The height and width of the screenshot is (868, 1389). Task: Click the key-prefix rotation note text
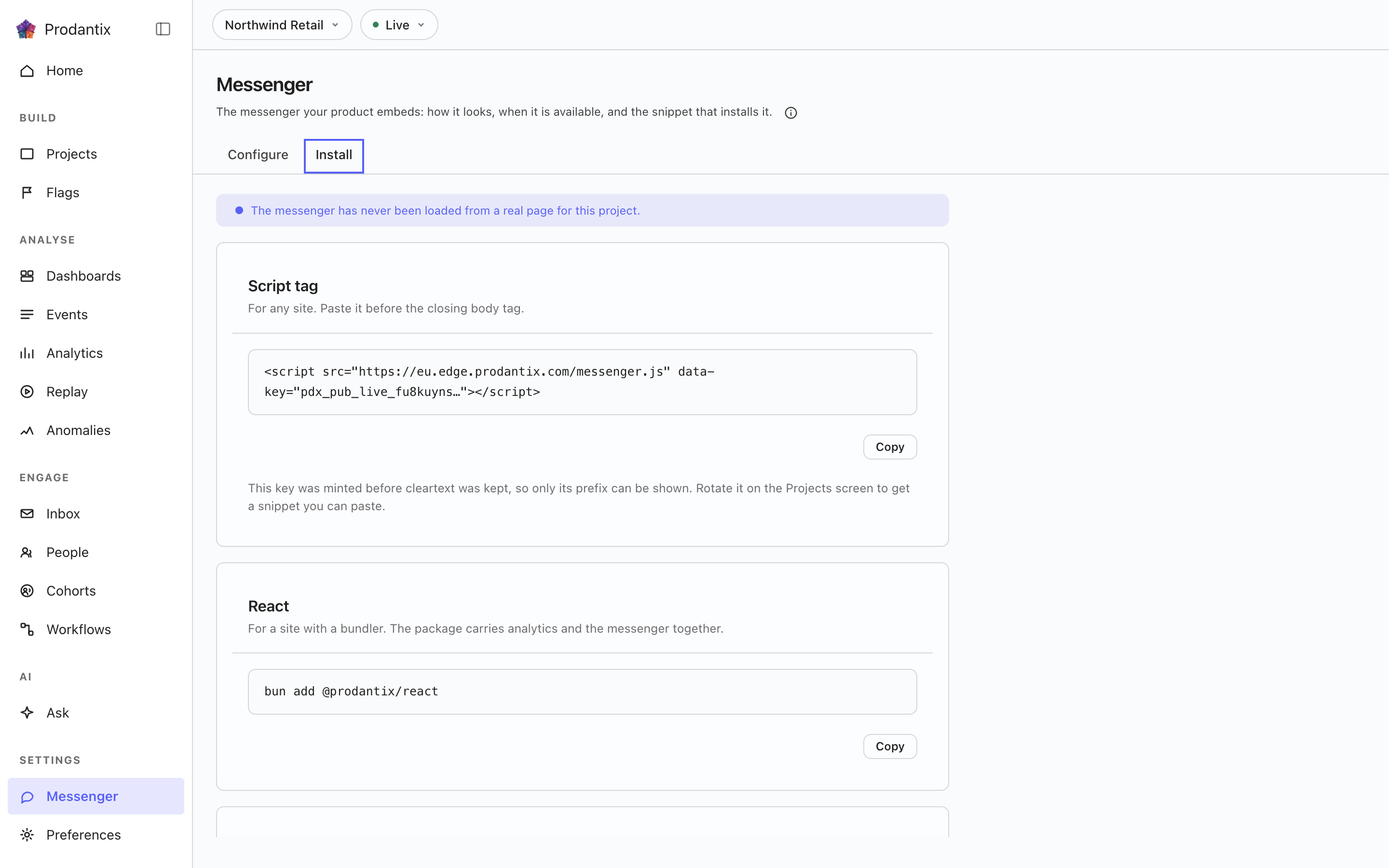click(579, 497)
